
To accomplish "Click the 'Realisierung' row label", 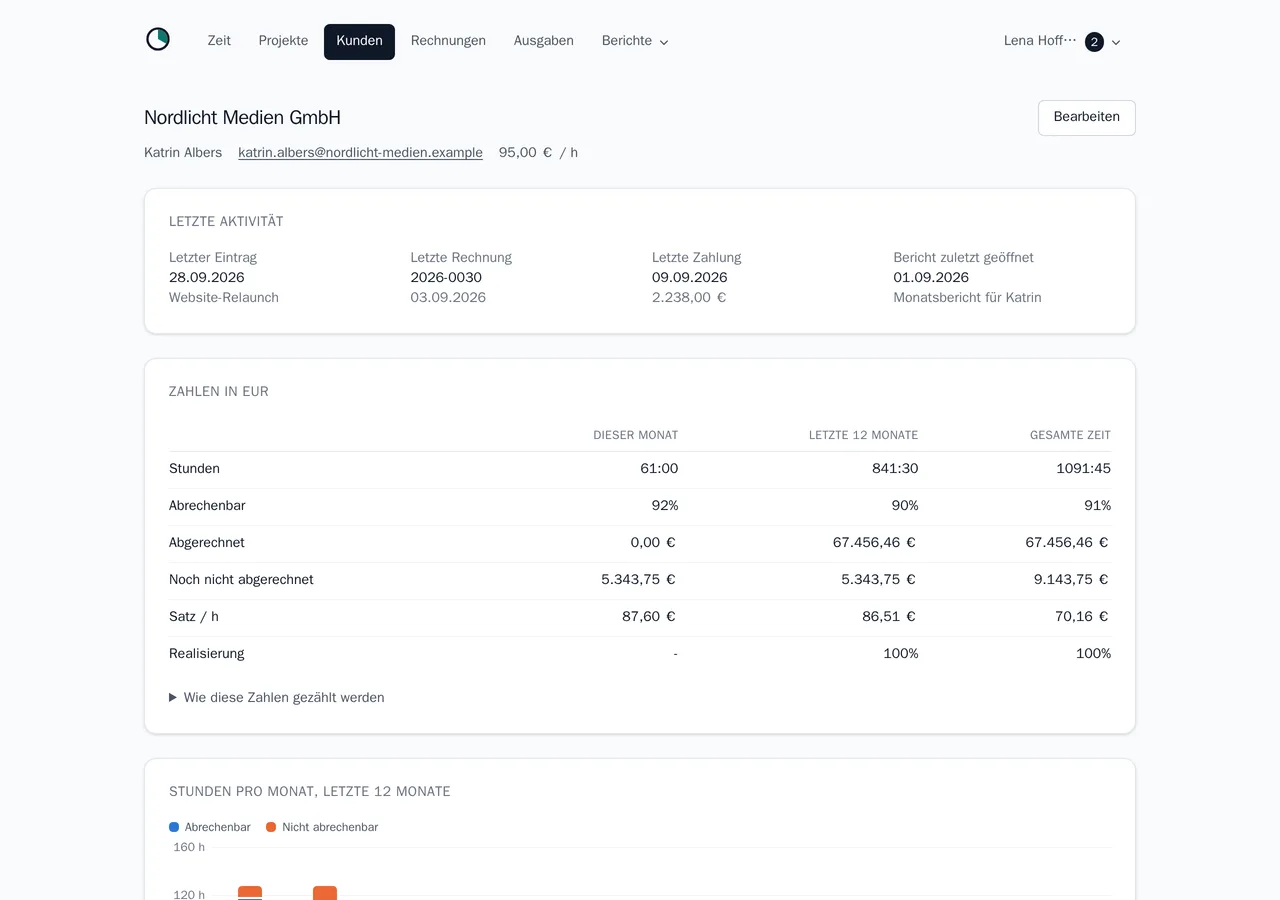I will (x=207, y=654).
